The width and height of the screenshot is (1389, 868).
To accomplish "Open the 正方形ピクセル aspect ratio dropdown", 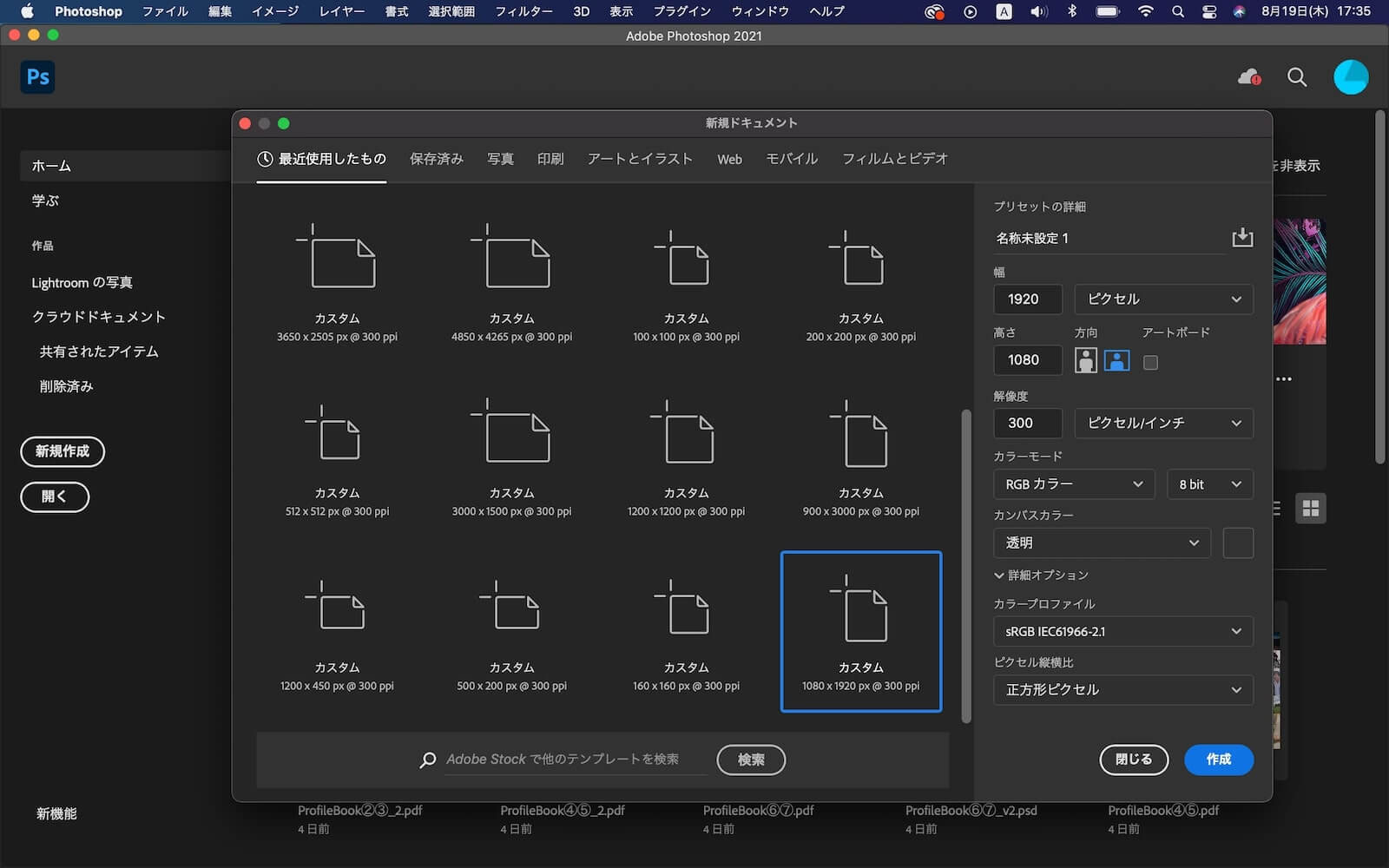I will (1123, 689).
